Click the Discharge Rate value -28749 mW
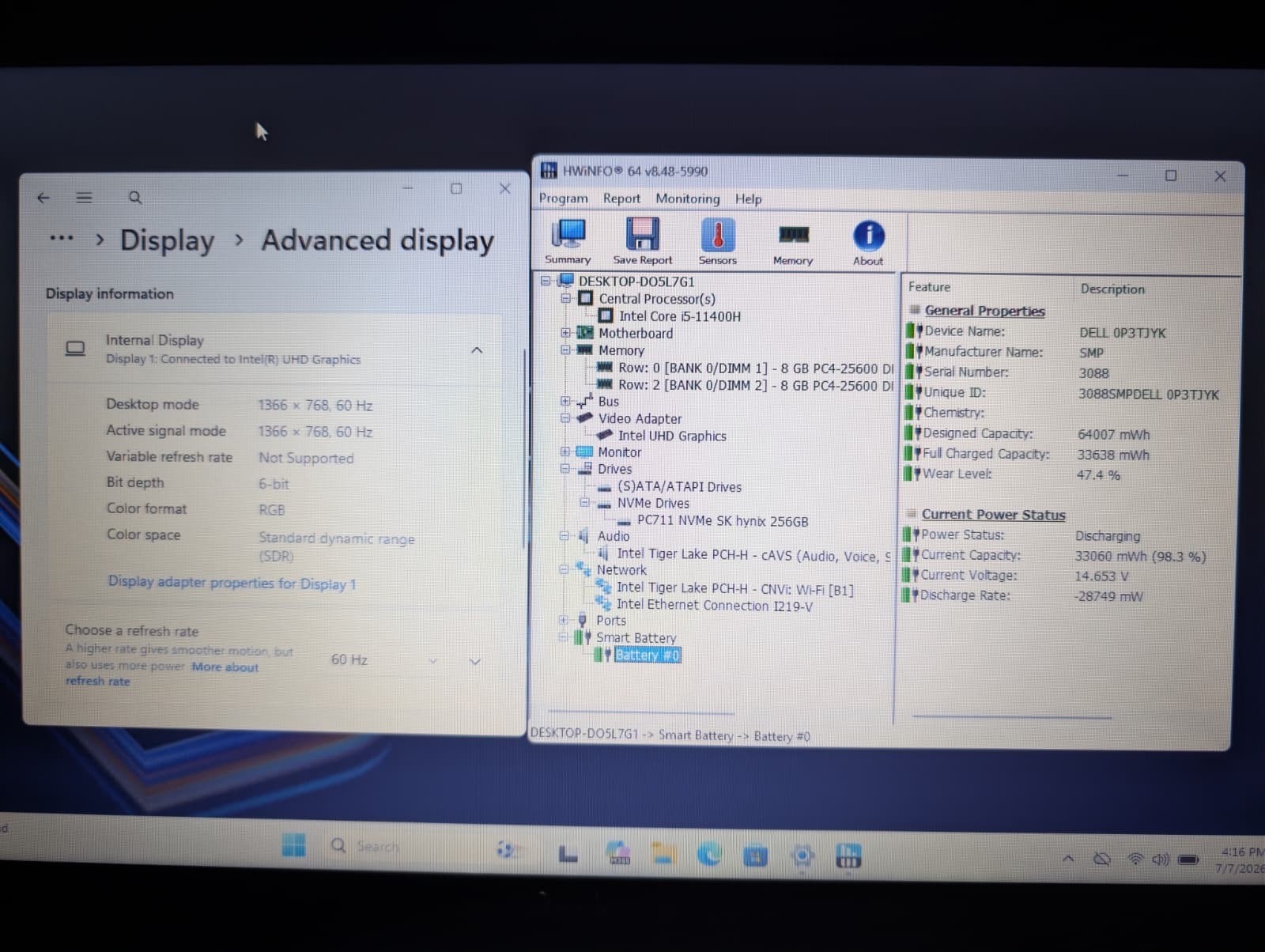The image size is (1265, 952). (1108, 596)
